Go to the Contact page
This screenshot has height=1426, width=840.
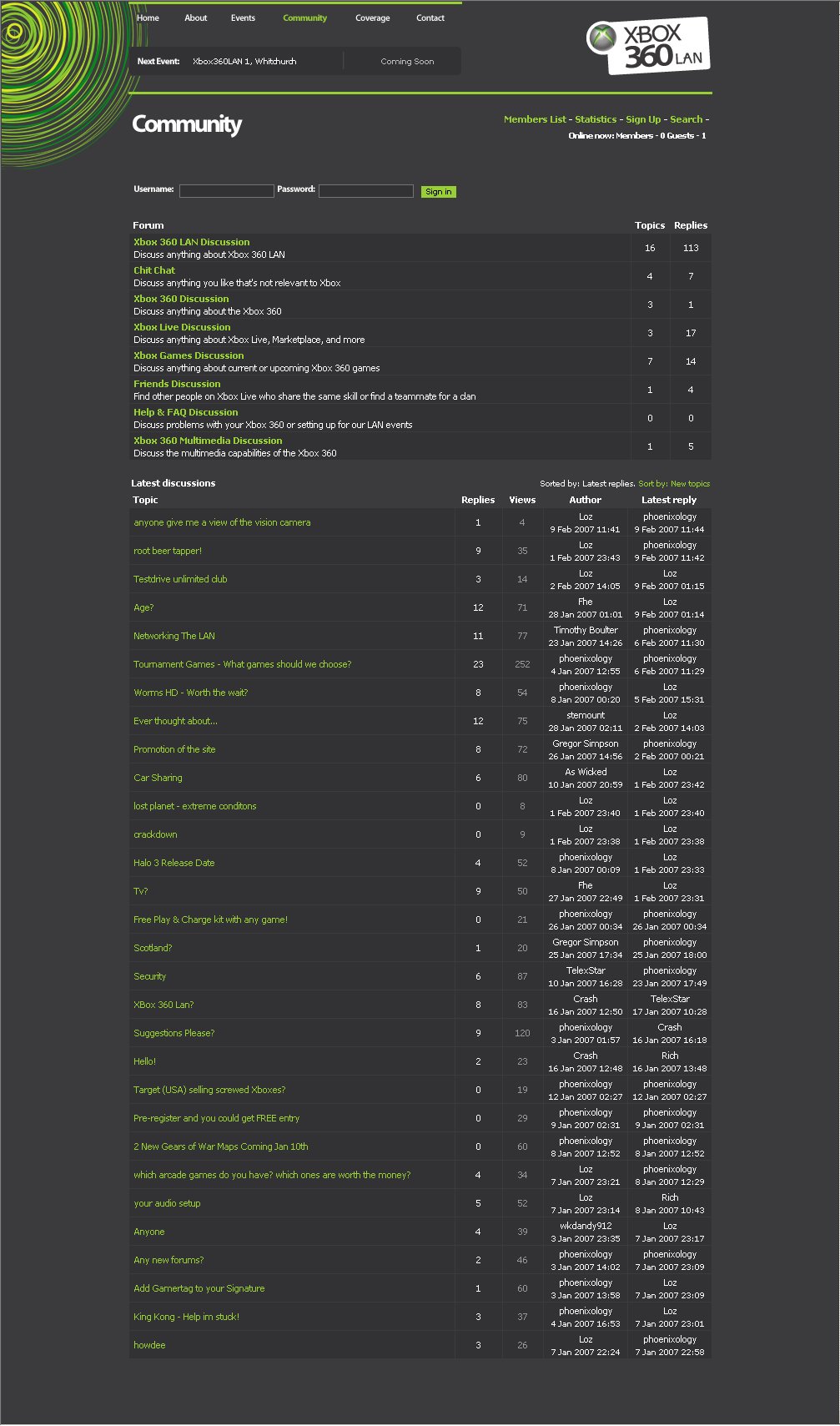(x=430, y=18)
